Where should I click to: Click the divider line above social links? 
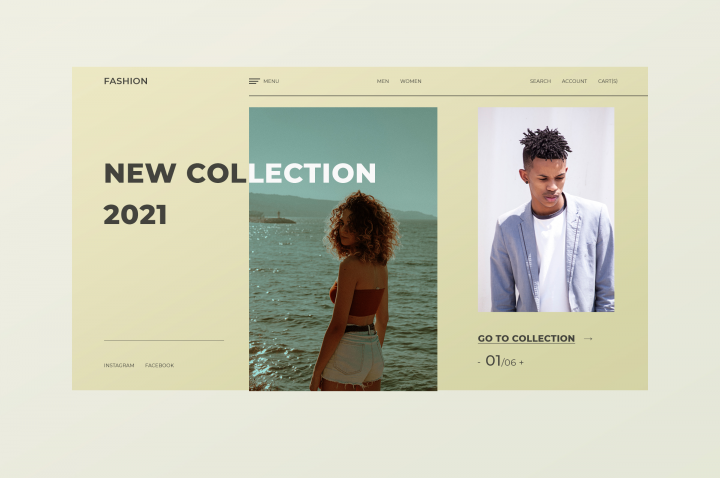(x=164, y=340)
